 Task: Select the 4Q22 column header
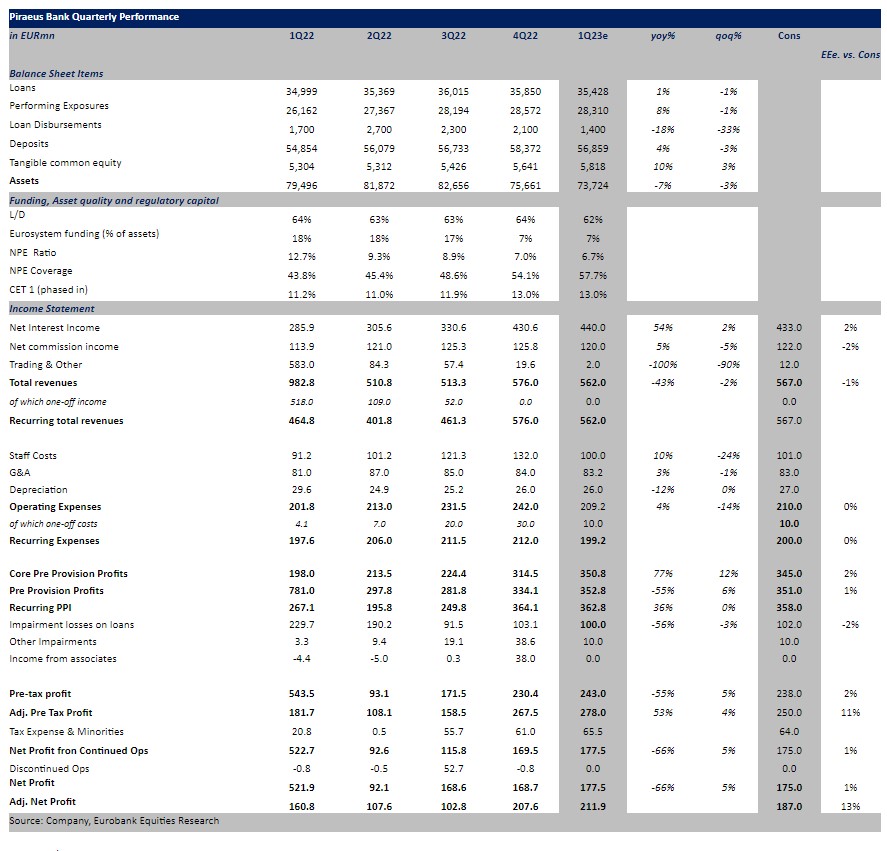tap(526, 36)
